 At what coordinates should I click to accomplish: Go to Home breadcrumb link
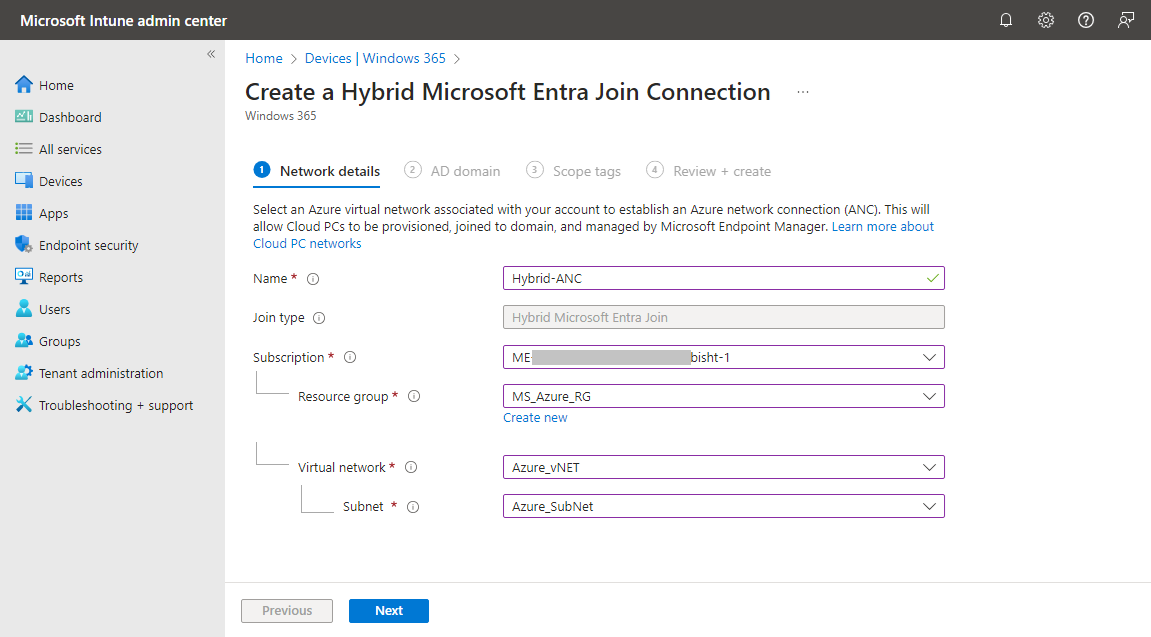point(264,58)
